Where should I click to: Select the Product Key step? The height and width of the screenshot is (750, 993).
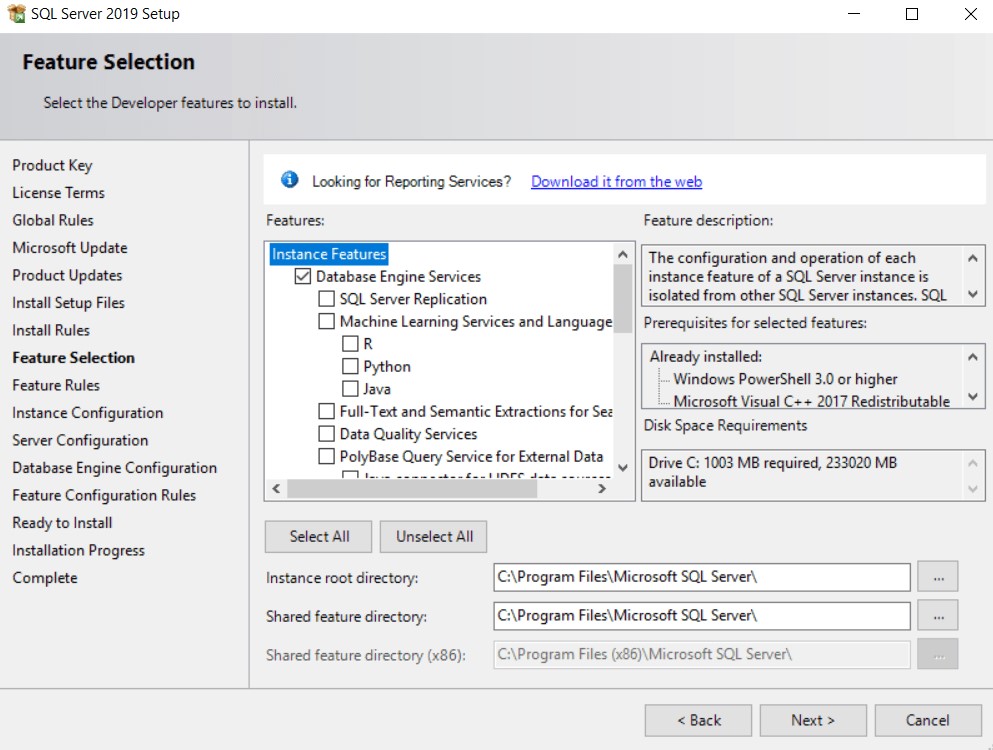pyautogui.click(x=53, y=165)
